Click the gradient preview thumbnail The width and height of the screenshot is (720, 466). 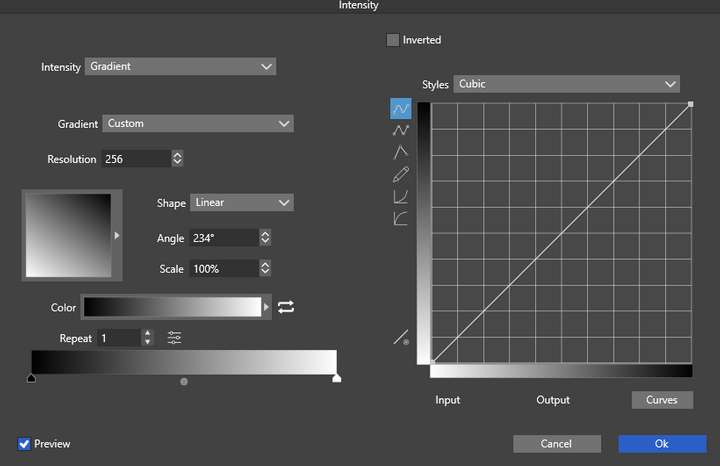[68, 235]
